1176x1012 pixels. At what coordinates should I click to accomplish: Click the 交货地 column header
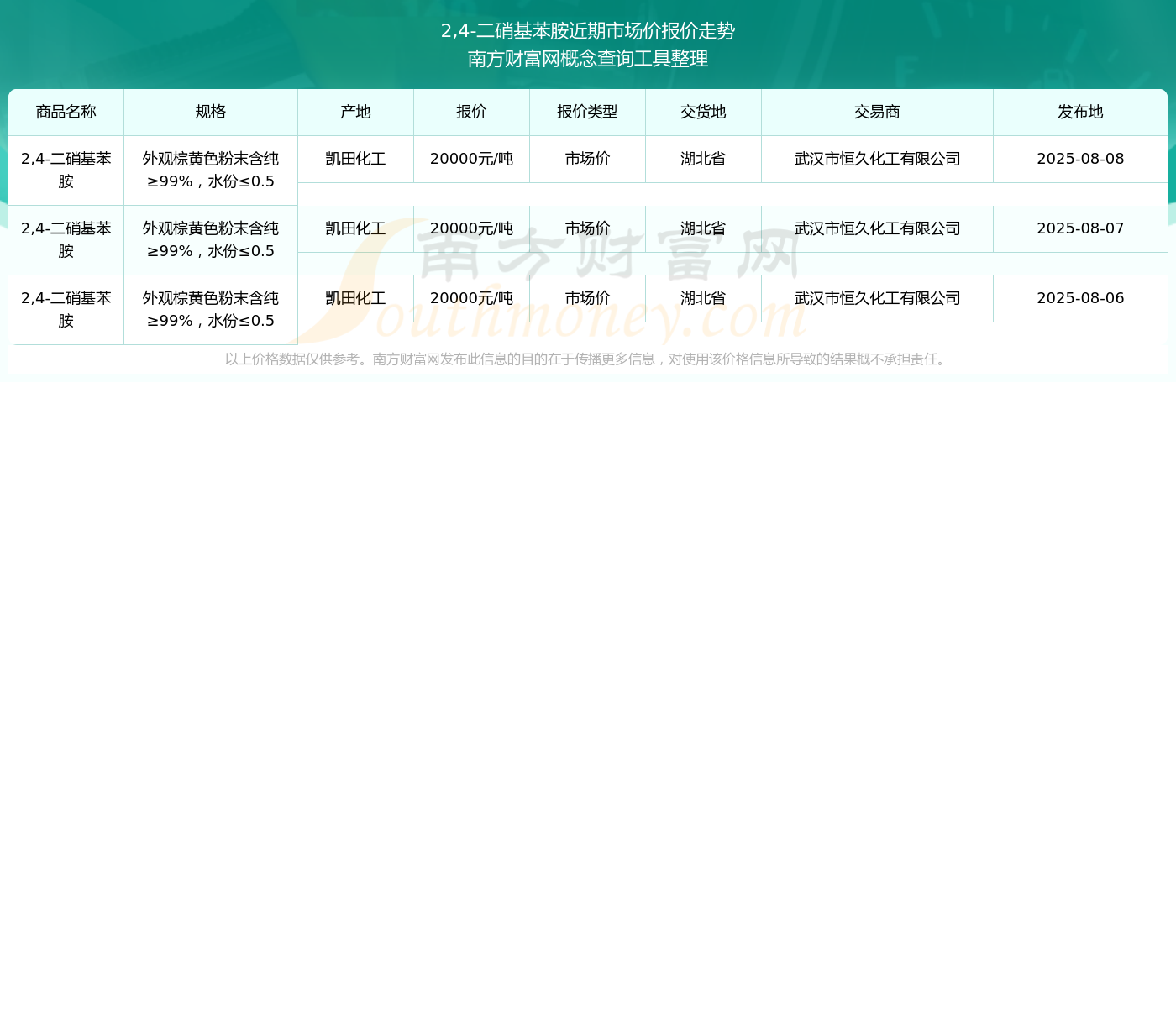coord(703,112)
